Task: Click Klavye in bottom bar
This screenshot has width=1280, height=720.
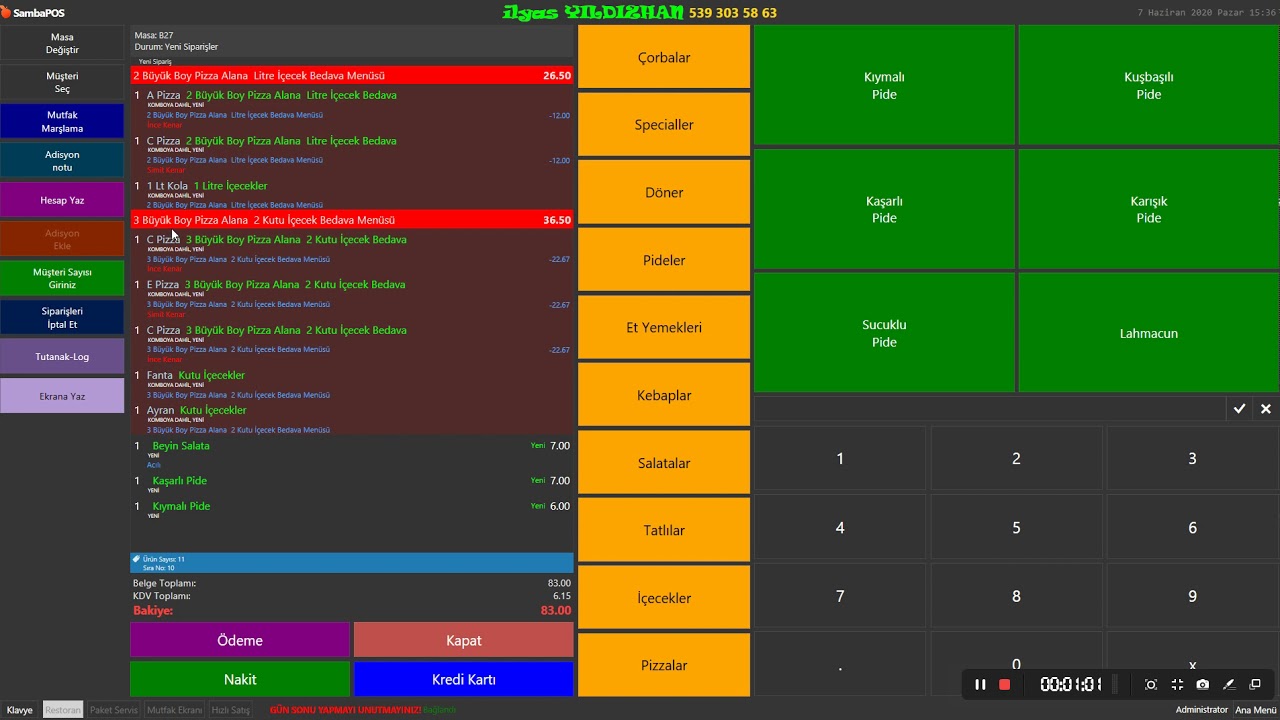Action: [x=20, y=710]
